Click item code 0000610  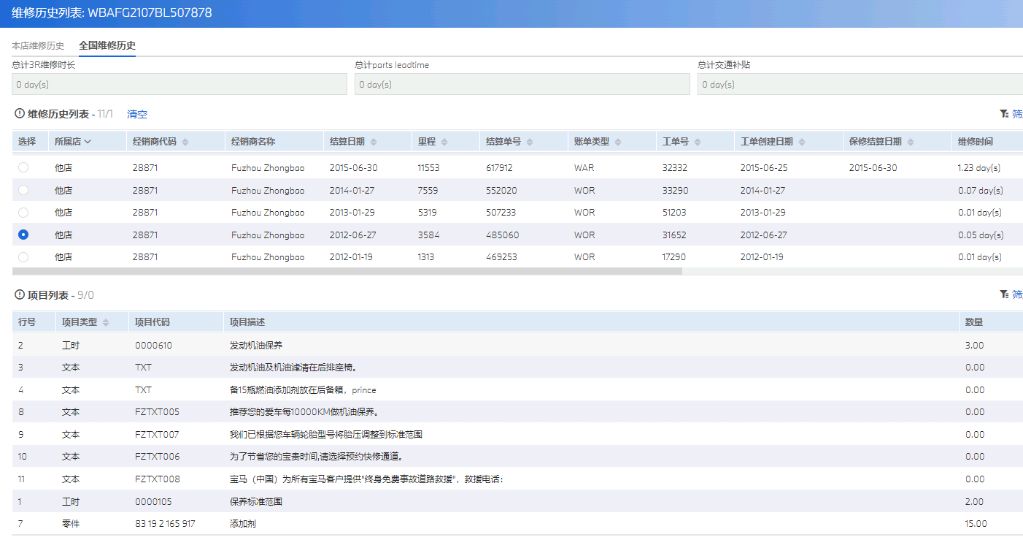(x=153, y=346)
